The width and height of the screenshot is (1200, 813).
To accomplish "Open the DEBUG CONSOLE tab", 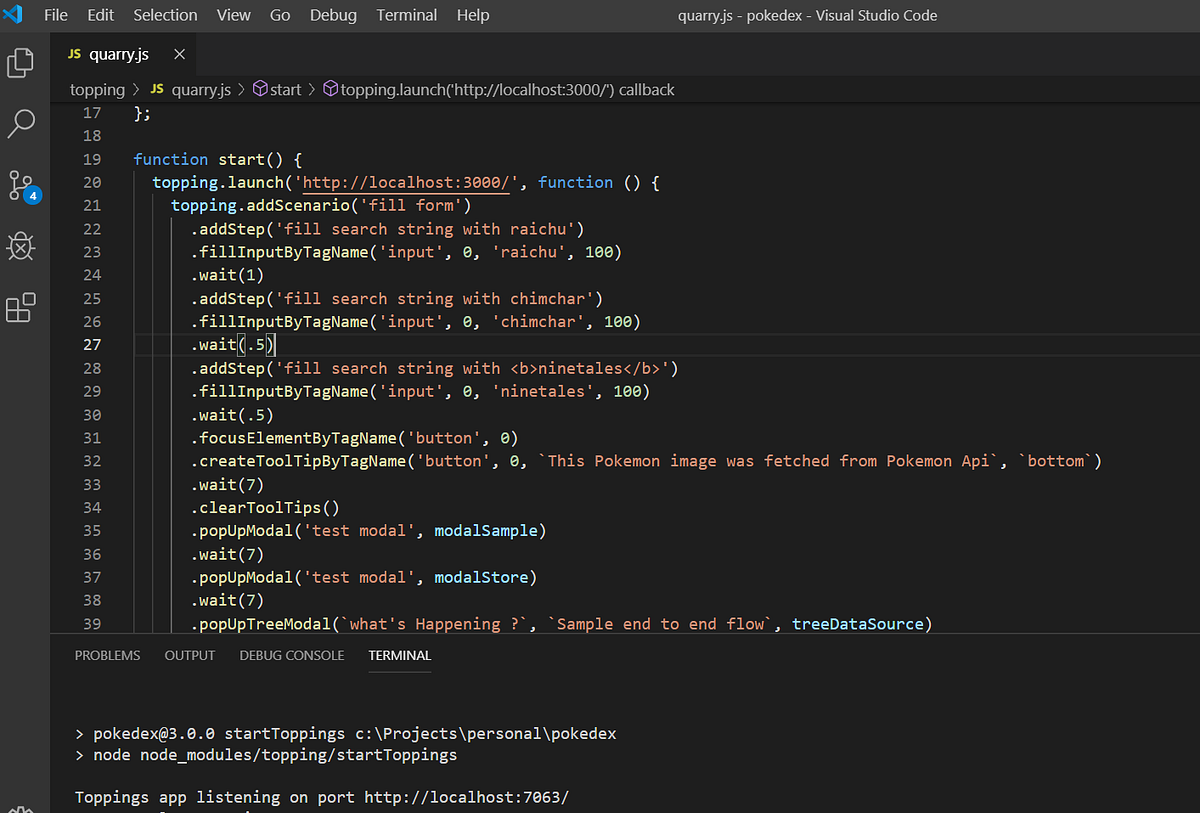I will (x=291, y=655).
